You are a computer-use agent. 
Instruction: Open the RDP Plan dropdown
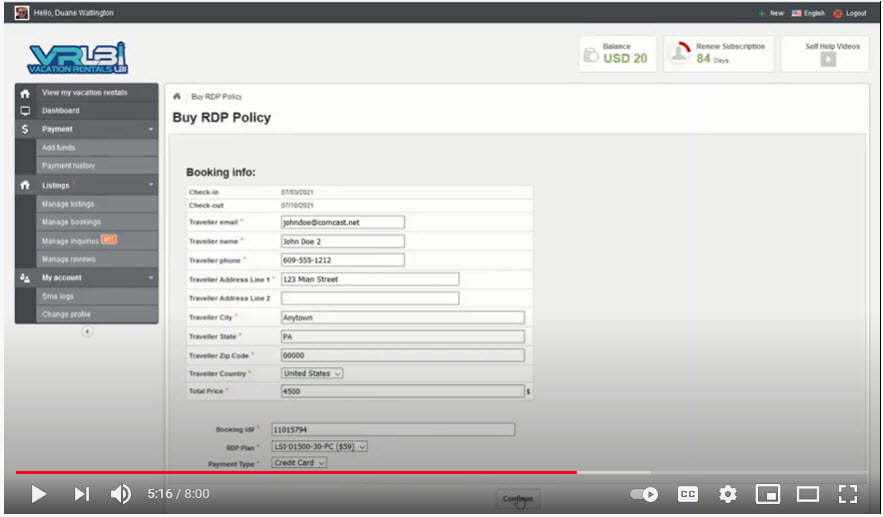(319, 447)
